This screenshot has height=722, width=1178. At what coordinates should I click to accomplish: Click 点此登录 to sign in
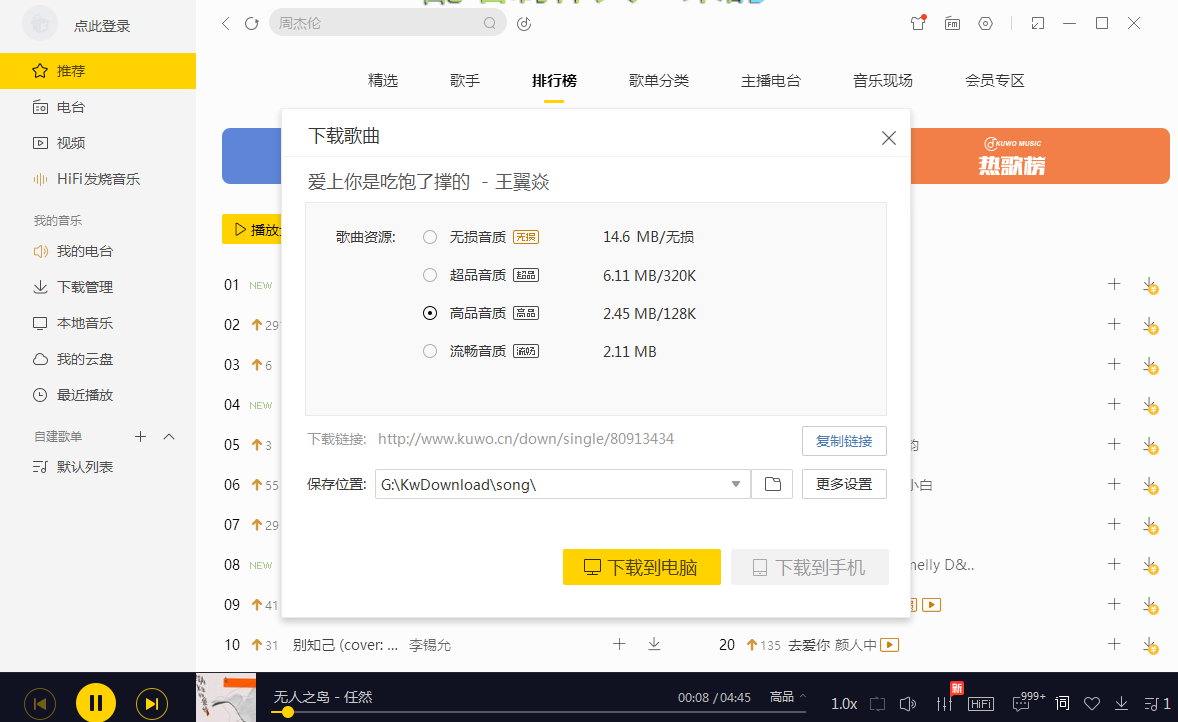(101, 26)
